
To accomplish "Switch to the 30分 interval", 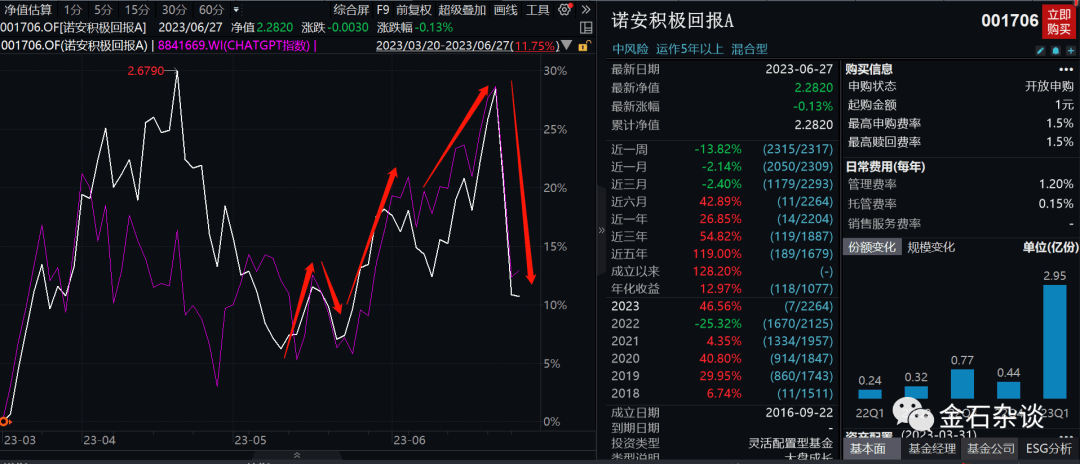I will 174,10.
